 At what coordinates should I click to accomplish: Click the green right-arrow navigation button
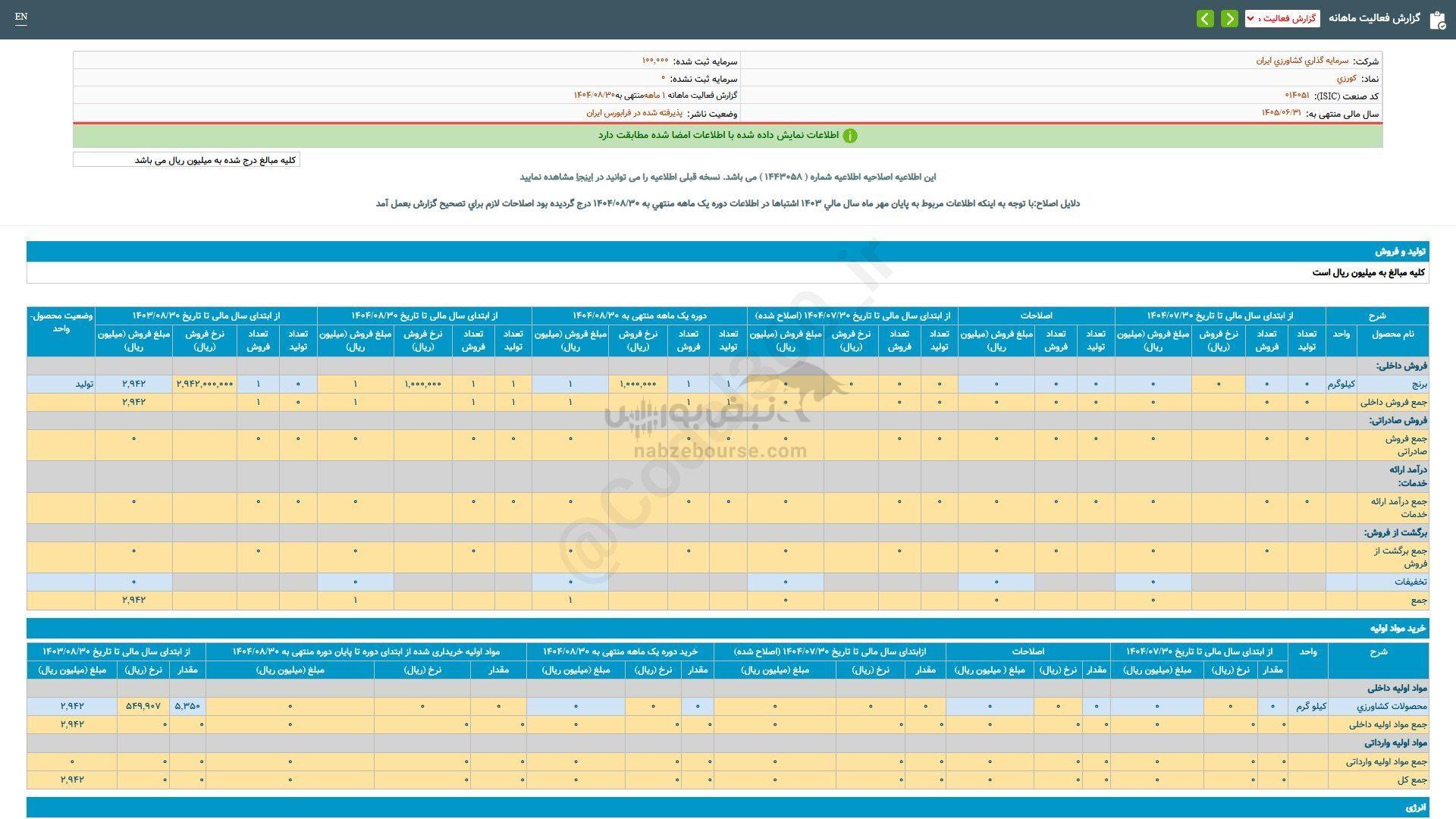coord(1229,18)
